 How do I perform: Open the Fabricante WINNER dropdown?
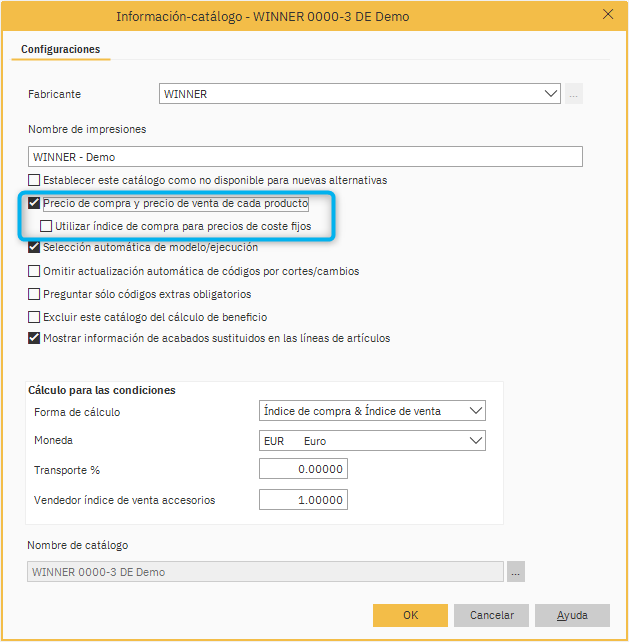coord(551,94)
